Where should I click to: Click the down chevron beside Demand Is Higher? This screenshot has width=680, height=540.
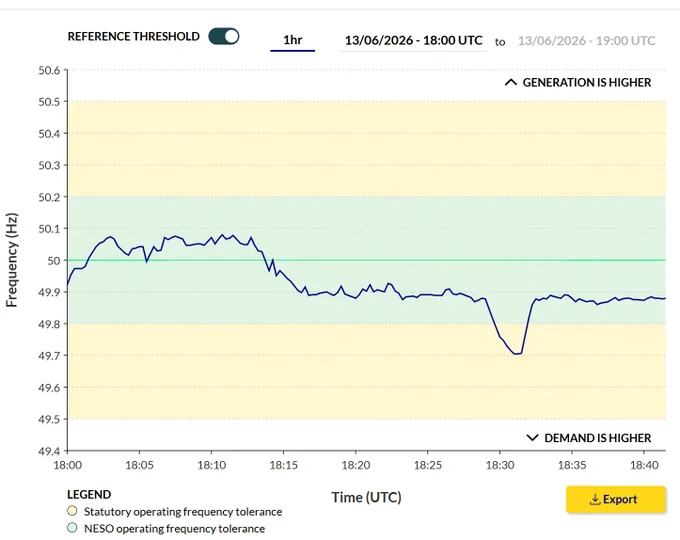coord(532,438)
